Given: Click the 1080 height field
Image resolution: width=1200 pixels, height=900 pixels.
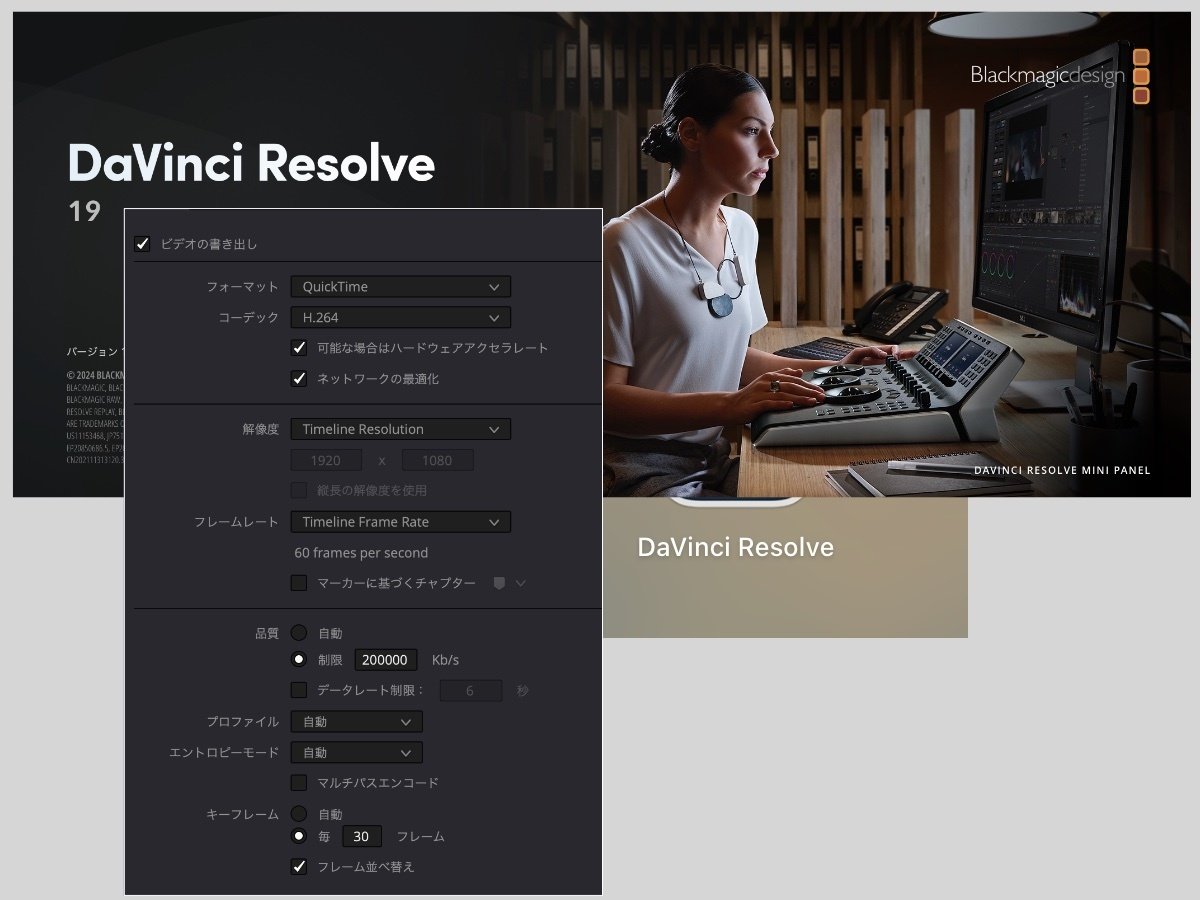Looking at the screenshot, I should coord(438,461).
